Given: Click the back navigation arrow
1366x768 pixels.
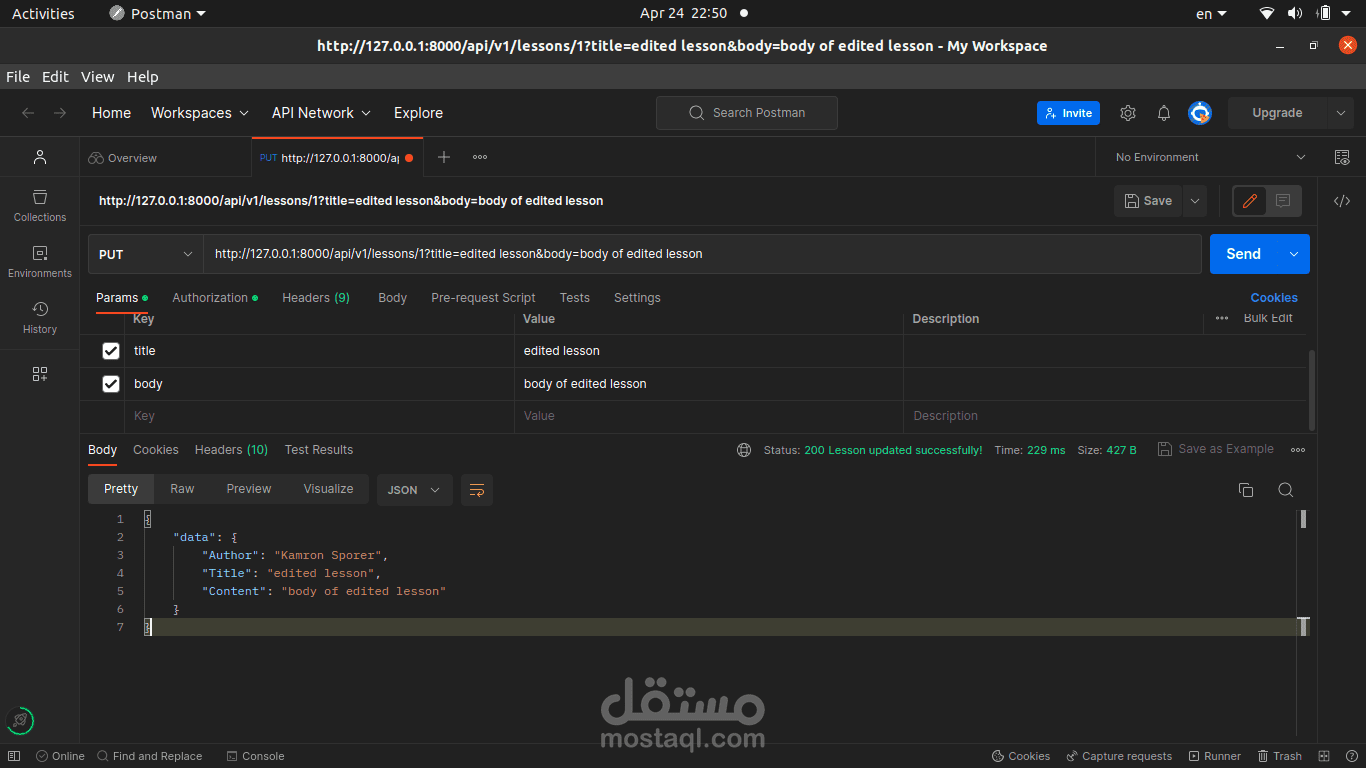Looking at the screenshot, I should (x=28, y=113).
